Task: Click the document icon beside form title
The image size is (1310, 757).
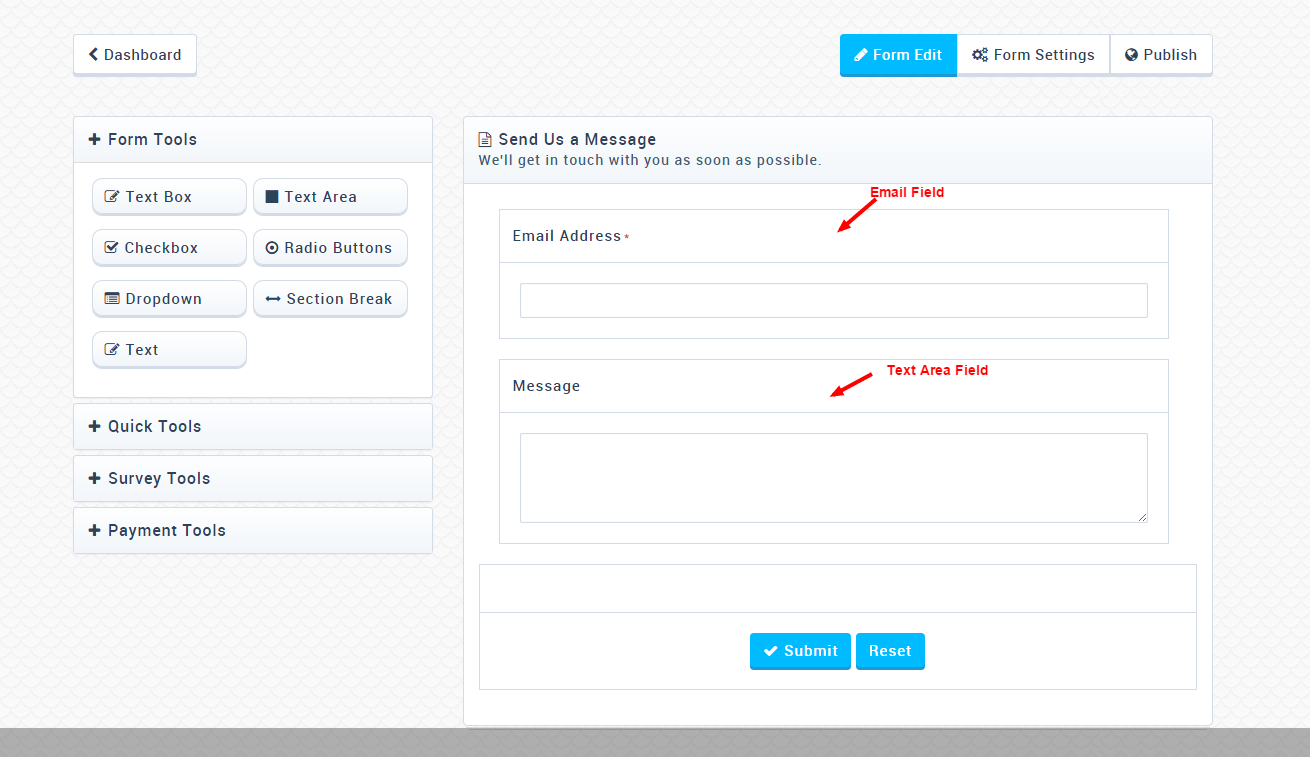Action: pos(485,140)
